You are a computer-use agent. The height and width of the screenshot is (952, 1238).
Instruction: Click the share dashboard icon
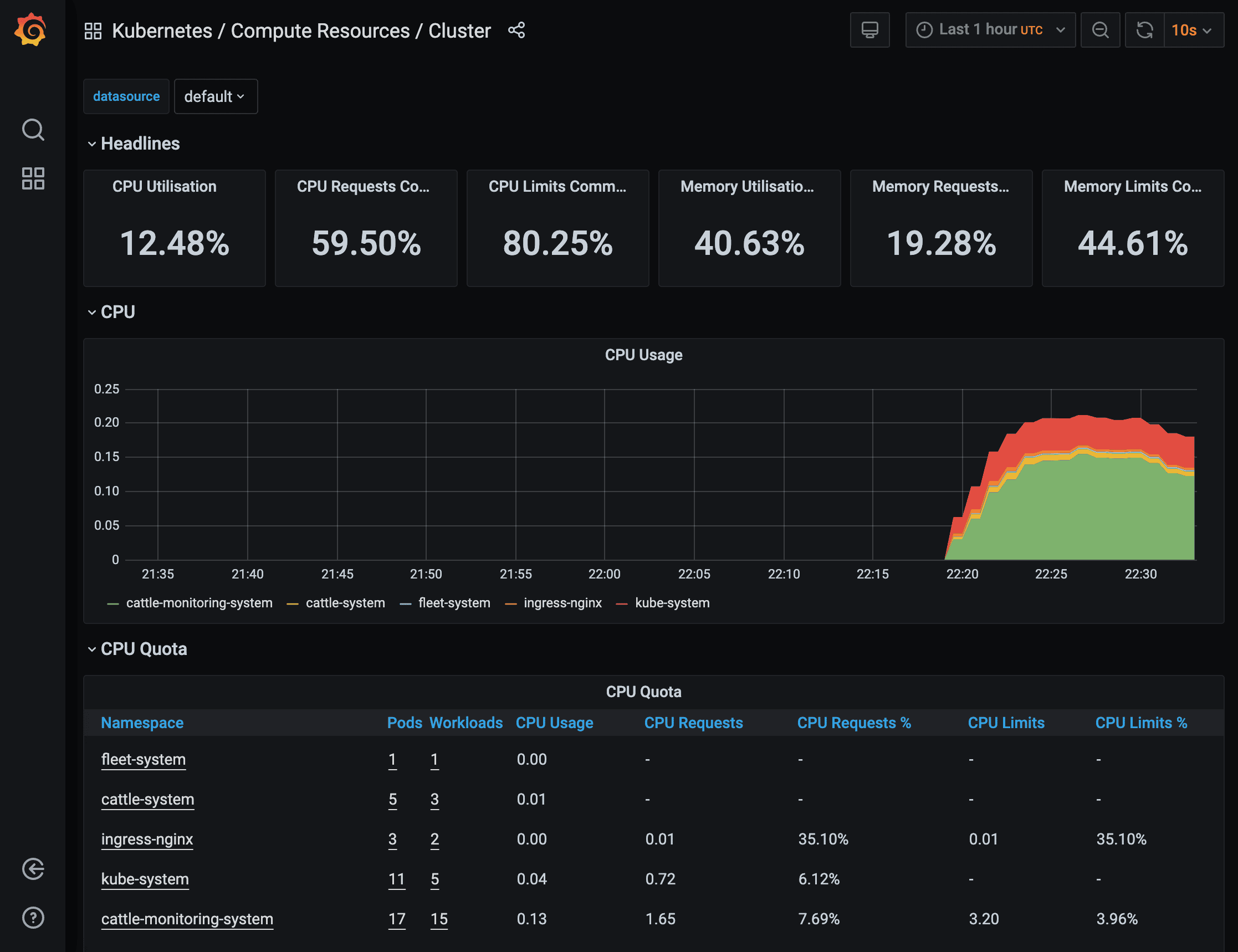click(516, 30)
